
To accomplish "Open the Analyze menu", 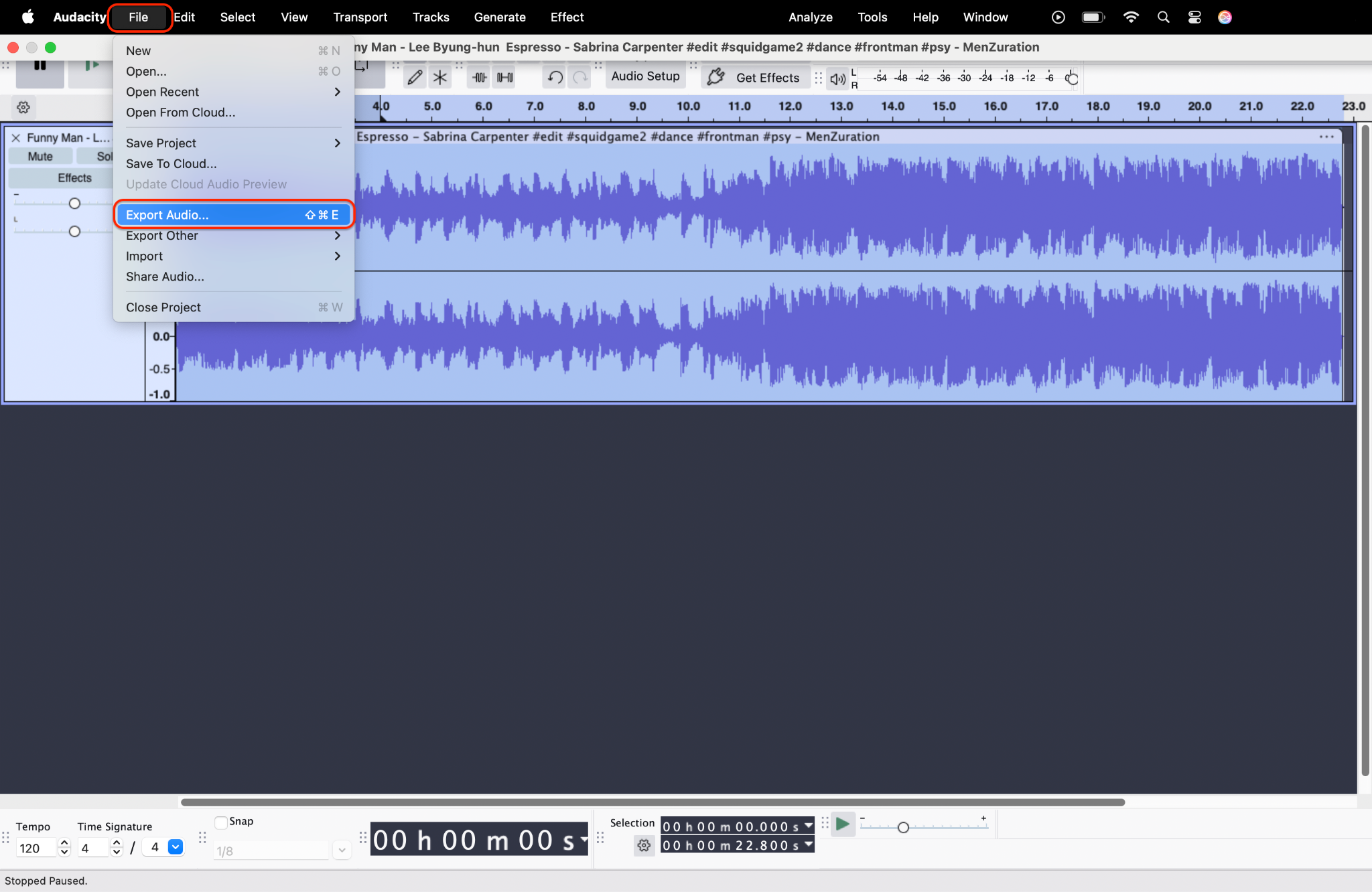I will coord(811,17).
